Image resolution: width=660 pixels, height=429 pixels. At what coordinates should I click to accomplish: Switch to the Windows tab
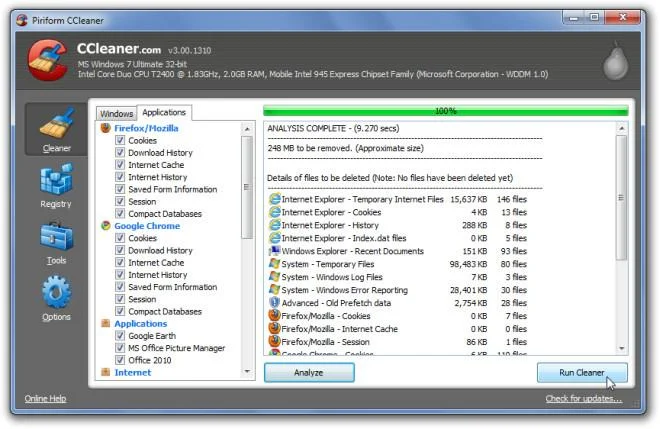click(x=117, y=113)
